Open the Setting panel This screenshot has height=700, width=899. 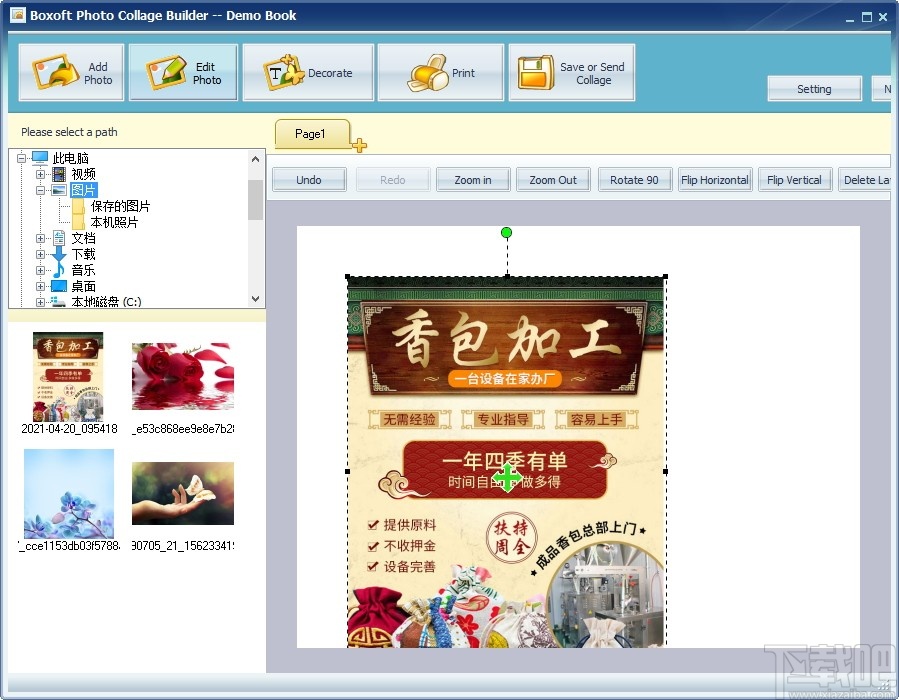coord(813,89)
